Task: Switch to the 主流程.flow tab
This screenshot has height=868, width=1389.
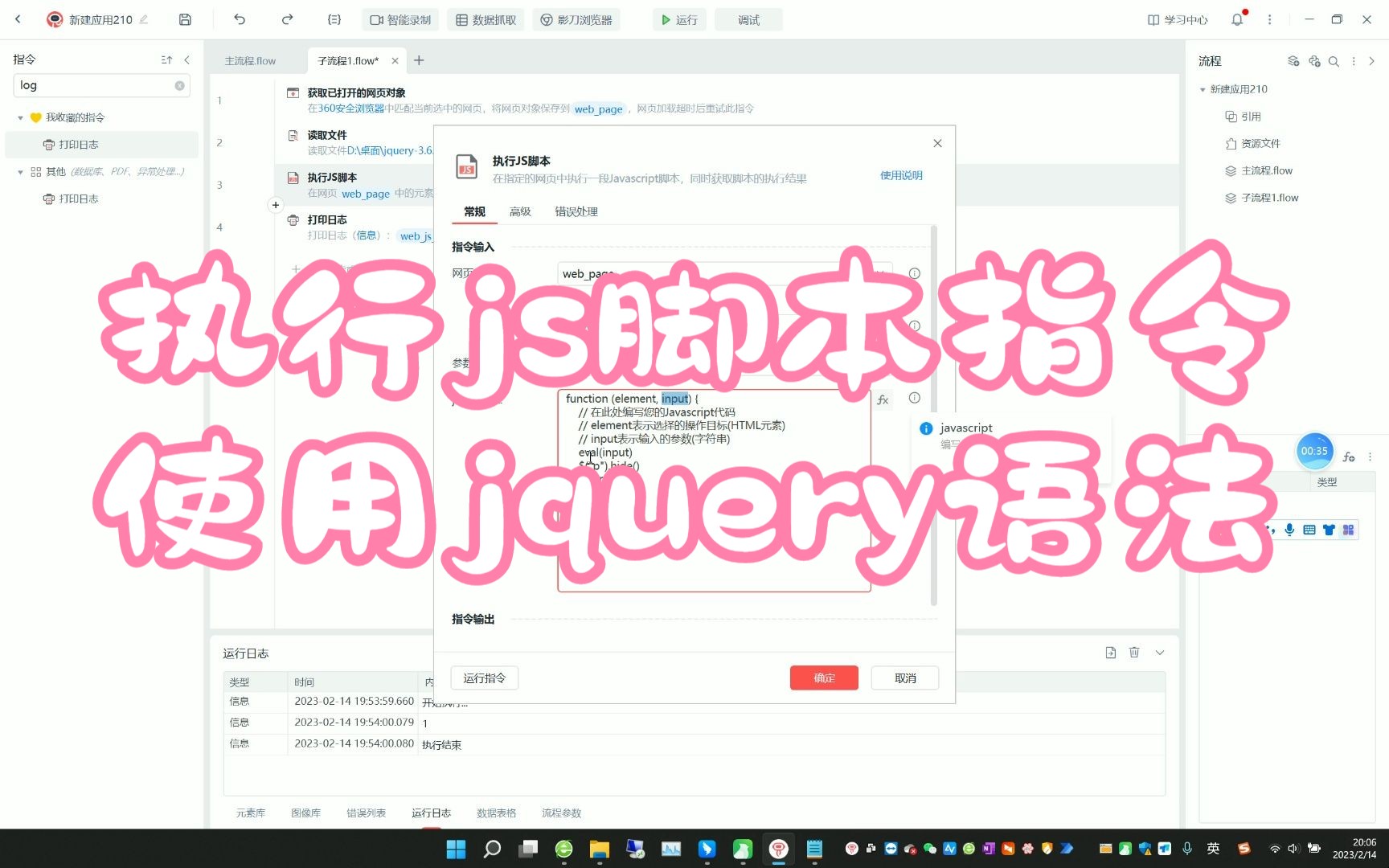Action: pyautogui.click(x=250, y=60)
